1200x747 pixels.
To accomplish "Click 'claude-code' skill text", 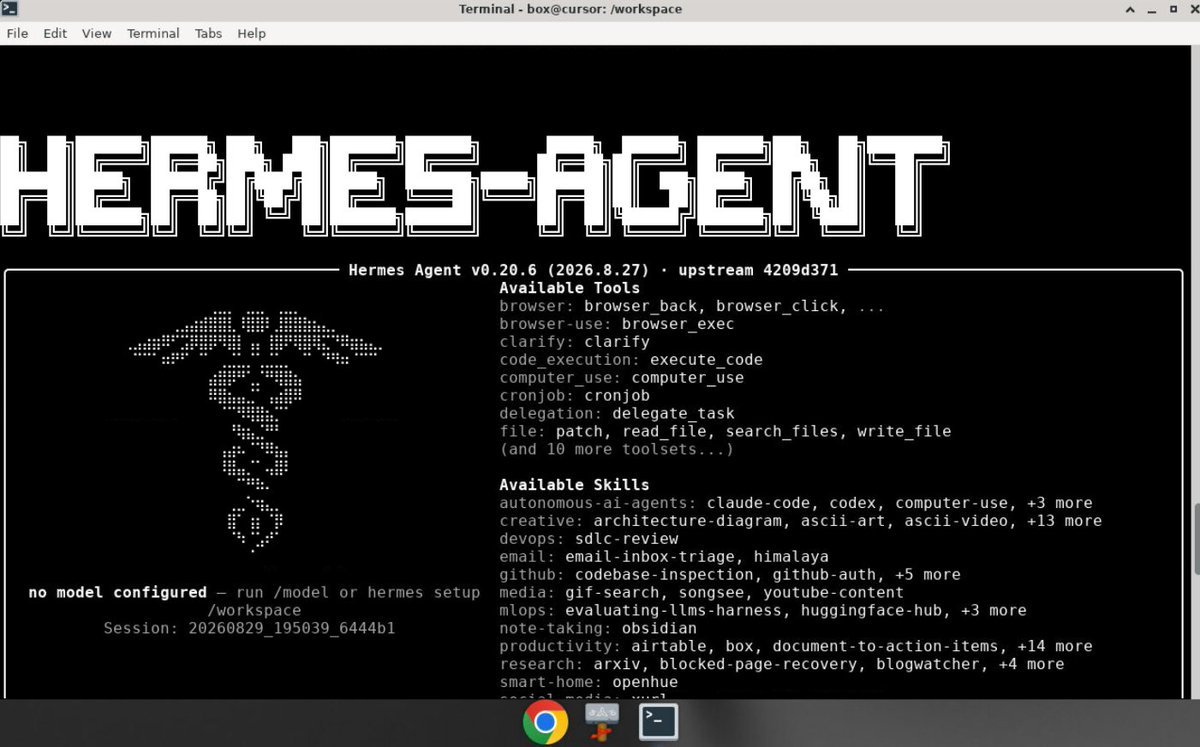I will (758, 503).
